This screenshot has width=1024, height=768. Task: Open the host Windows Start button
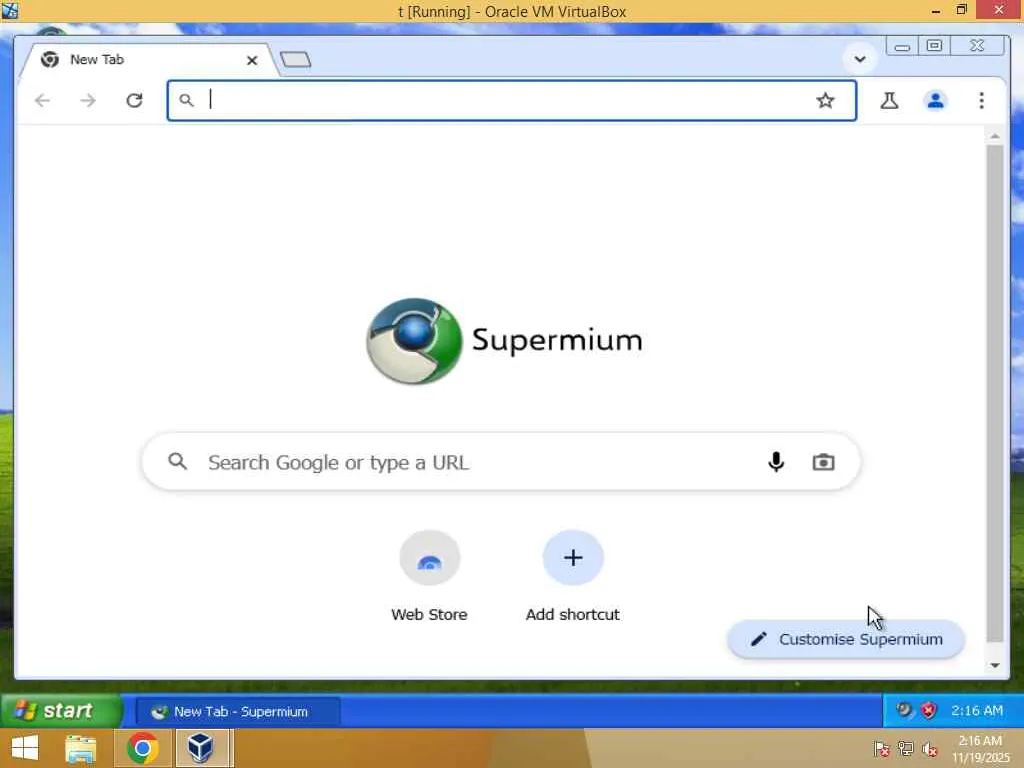coord(25,748)
